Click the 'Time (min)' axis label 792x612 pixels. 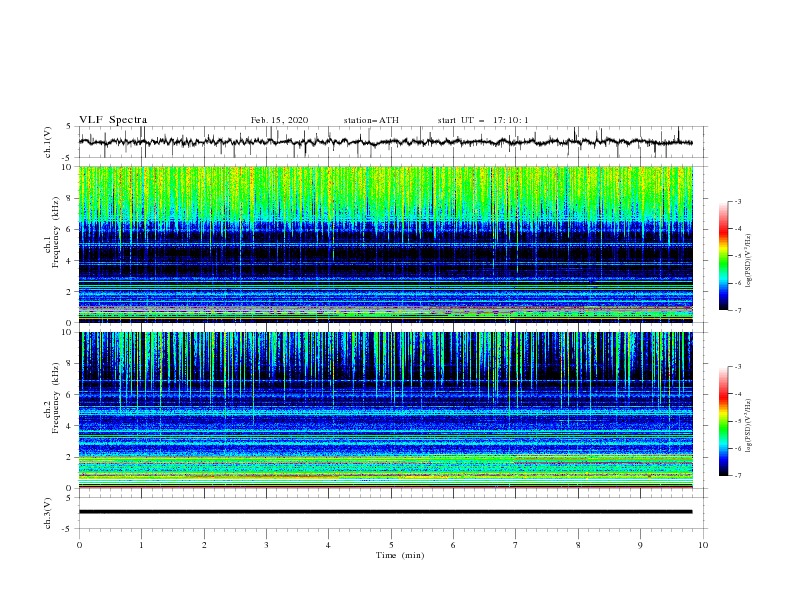point(400,555)
